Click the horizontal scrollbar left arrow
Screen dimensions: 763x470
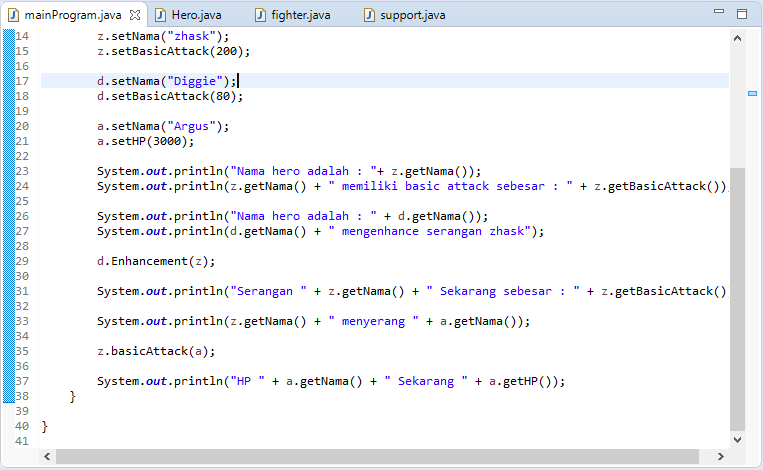coord(47,456)
